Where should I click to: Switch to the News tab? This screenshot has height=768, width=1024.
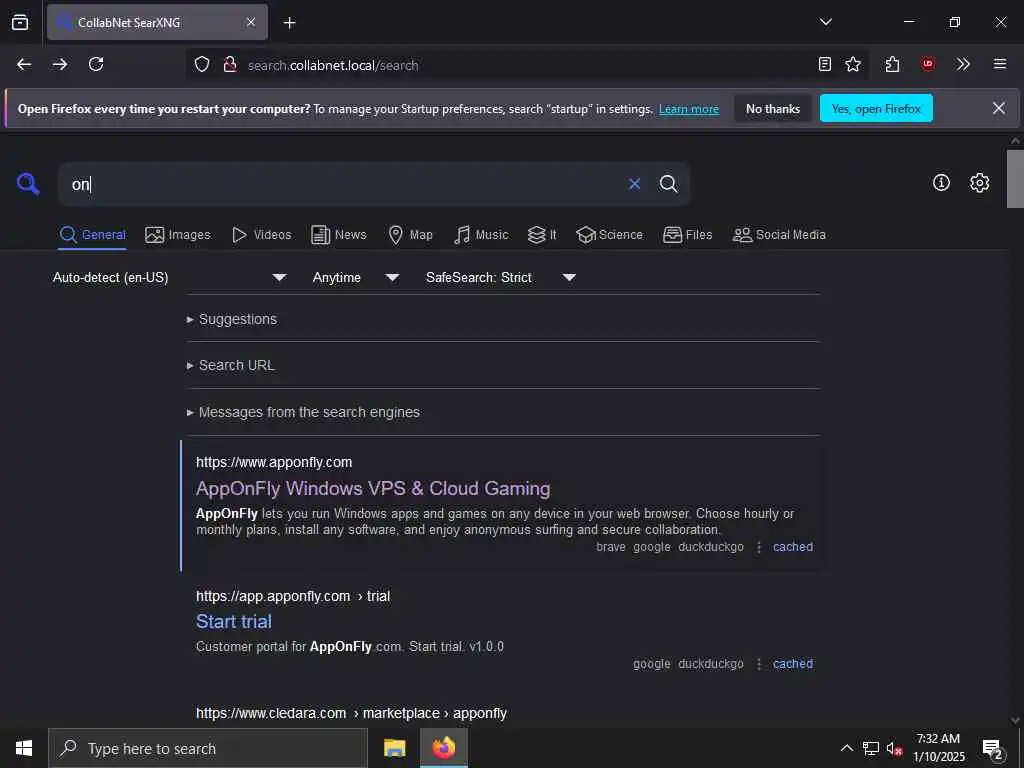coord(339,234)
